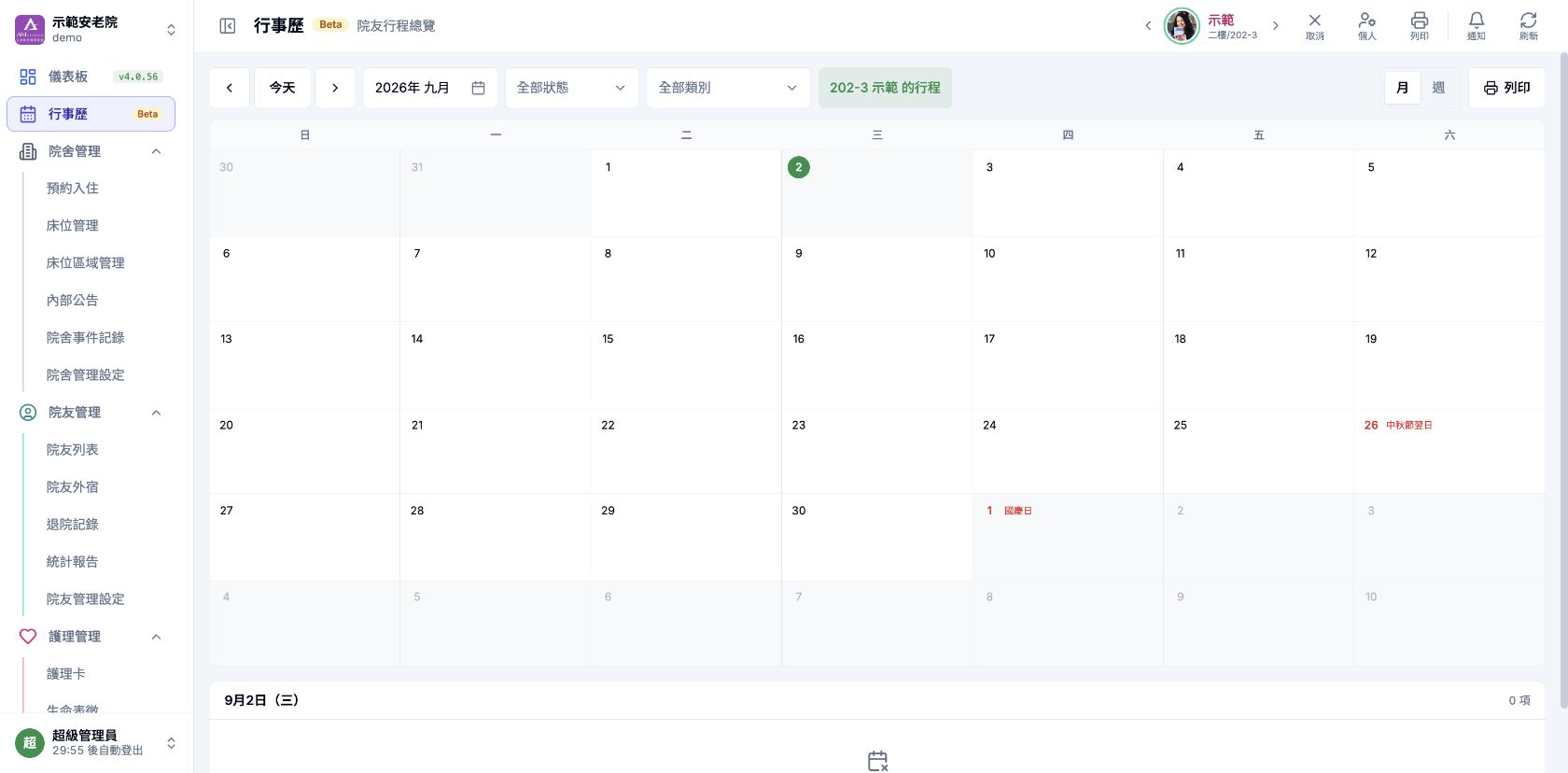This screenshot has height=773, width=1568.
Task: Open the 全部狀態 status dropdown
Action: tap(572, 88)
